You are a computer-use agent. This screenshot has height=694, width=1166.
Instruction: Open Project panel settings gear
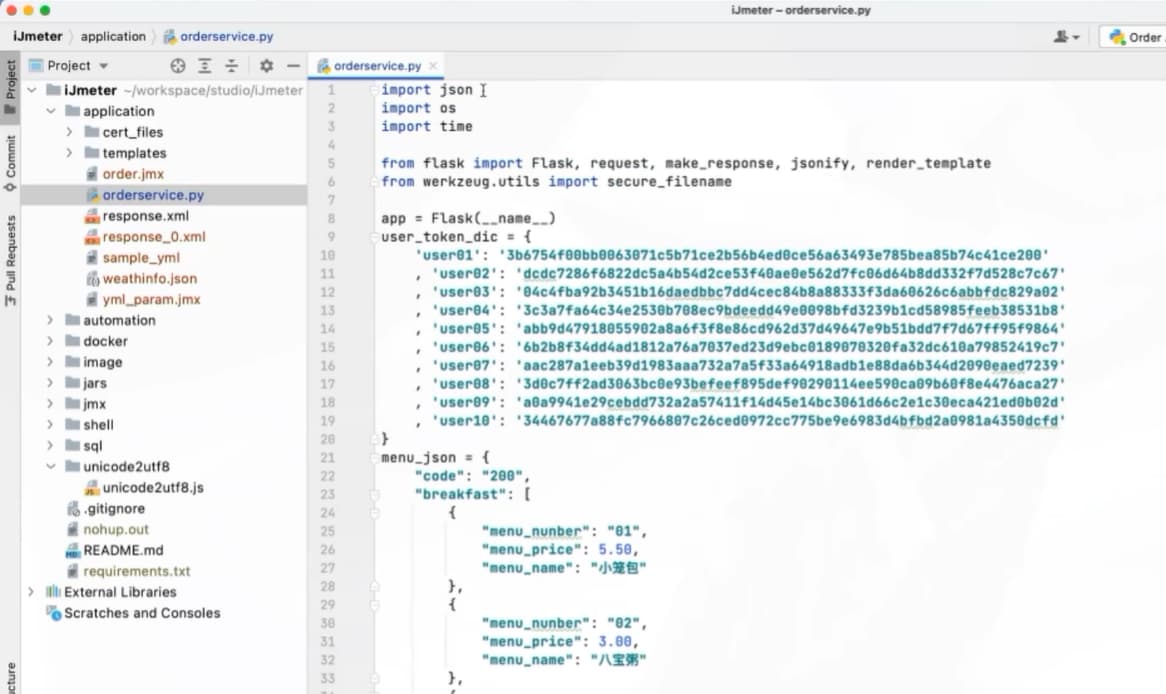pos(266,65)
